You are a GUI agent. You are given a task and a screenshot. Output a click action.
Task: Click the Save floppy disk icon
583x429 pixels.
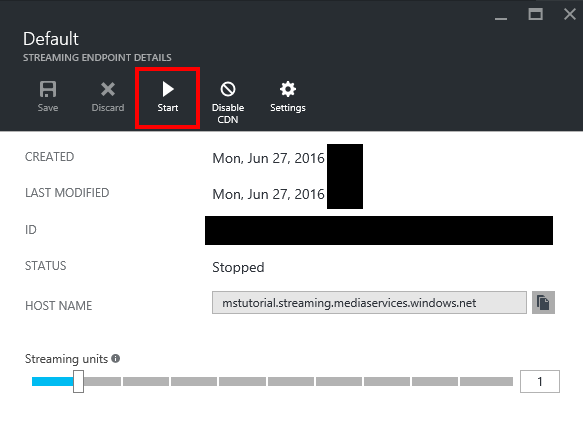pyautogui.click(x=48, y=89)
